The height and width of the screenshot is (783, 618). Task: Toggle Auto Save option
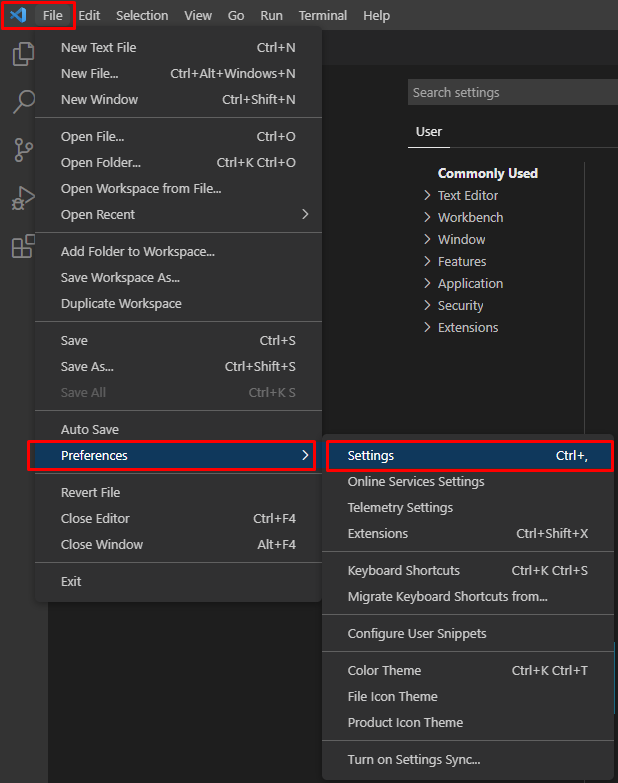(x=178, y=429)
